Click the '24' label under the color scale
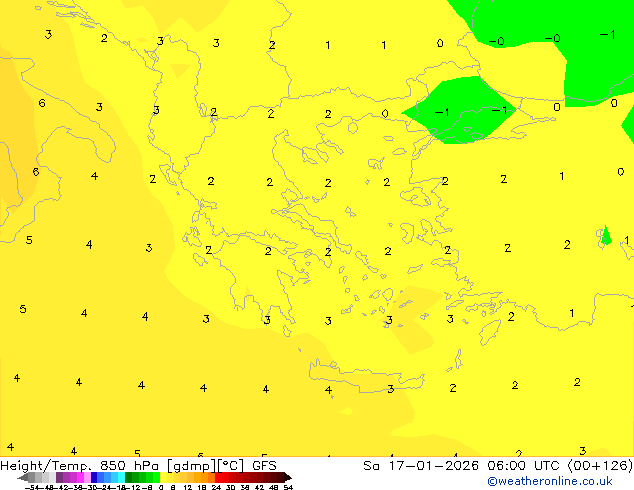The height and width of the screenshot is (490, 634). tap(216, 488)
